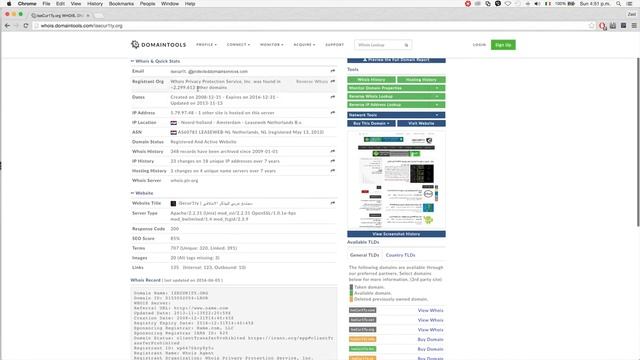
Task: Click the share arrow in the Whois History row
Action: tap(333, 151)
